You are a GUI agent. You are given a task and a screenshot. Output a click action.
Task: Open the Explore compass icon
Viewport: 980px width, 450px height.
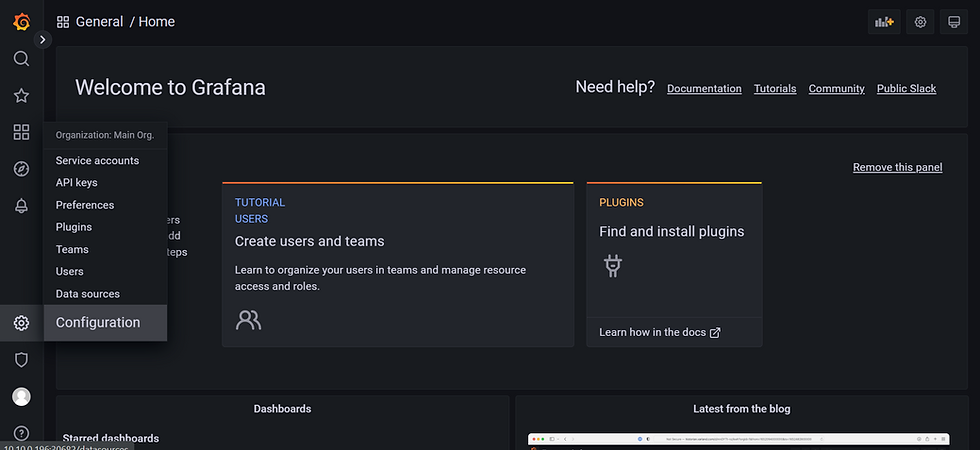click(21, 169)
